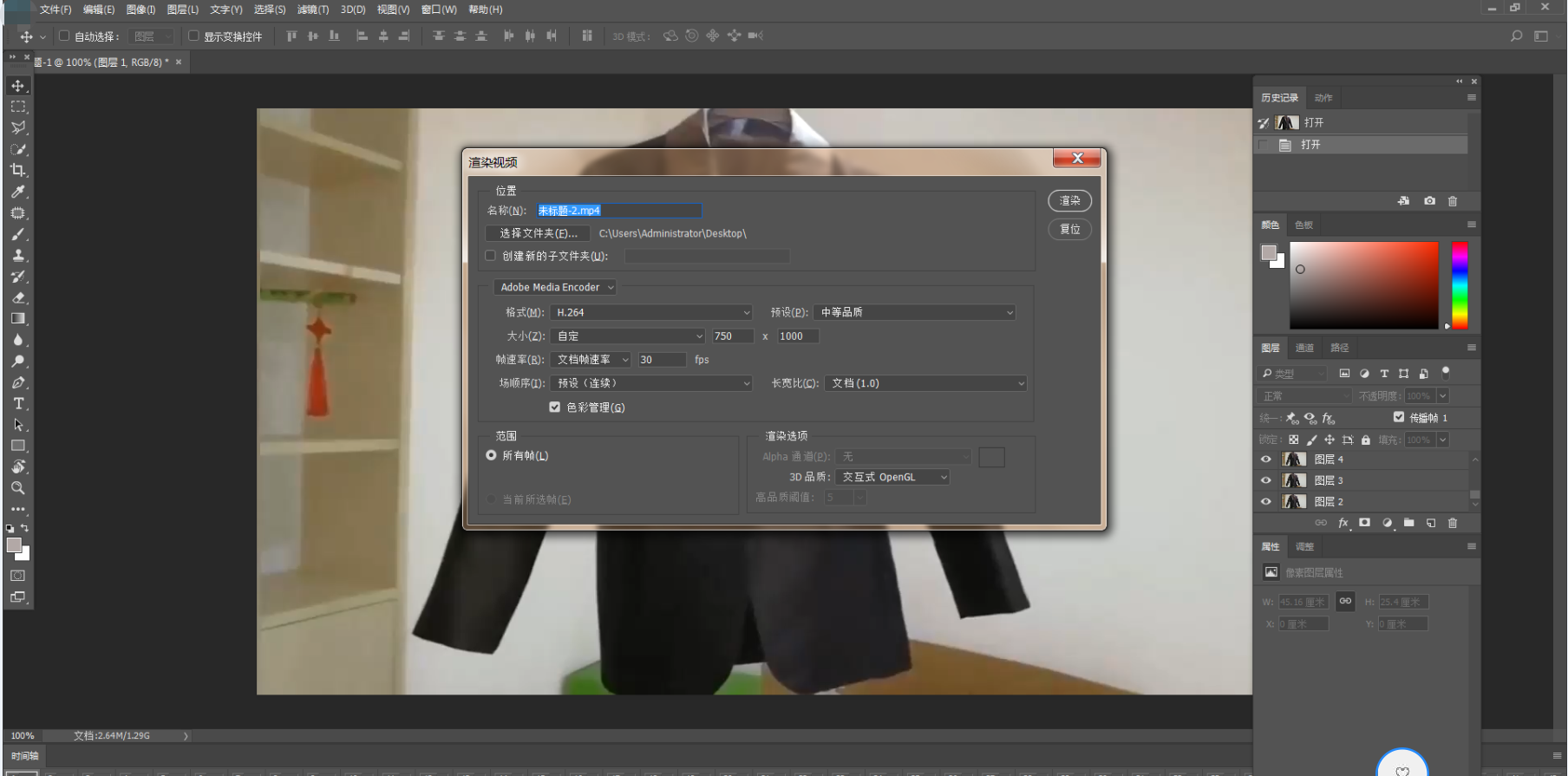Open 格式 H.264 dropdown

pyautogui.click(x=651, y=312)
